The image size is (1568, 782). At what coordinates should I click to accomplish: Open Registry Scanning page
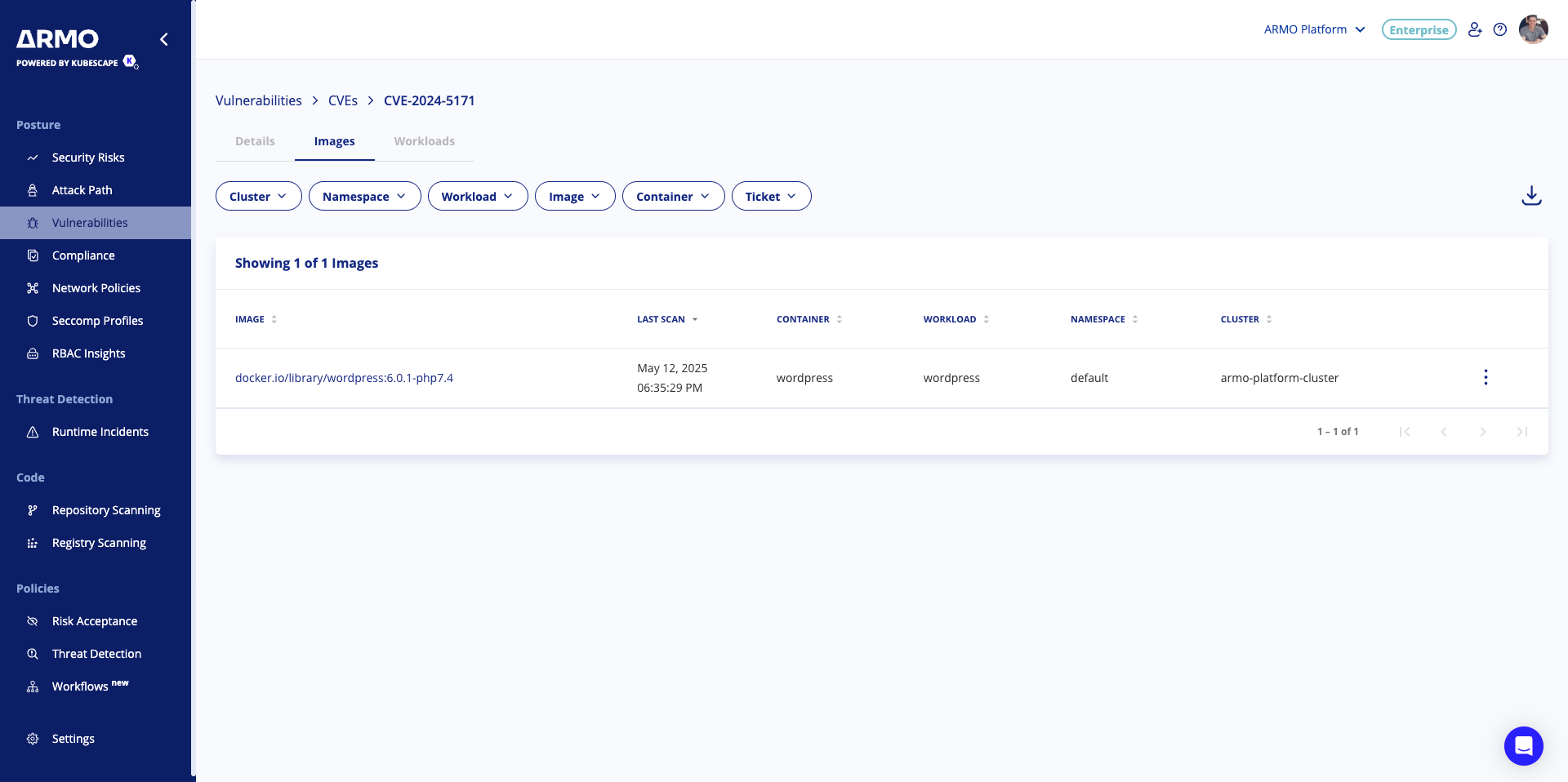click(99, 543)
